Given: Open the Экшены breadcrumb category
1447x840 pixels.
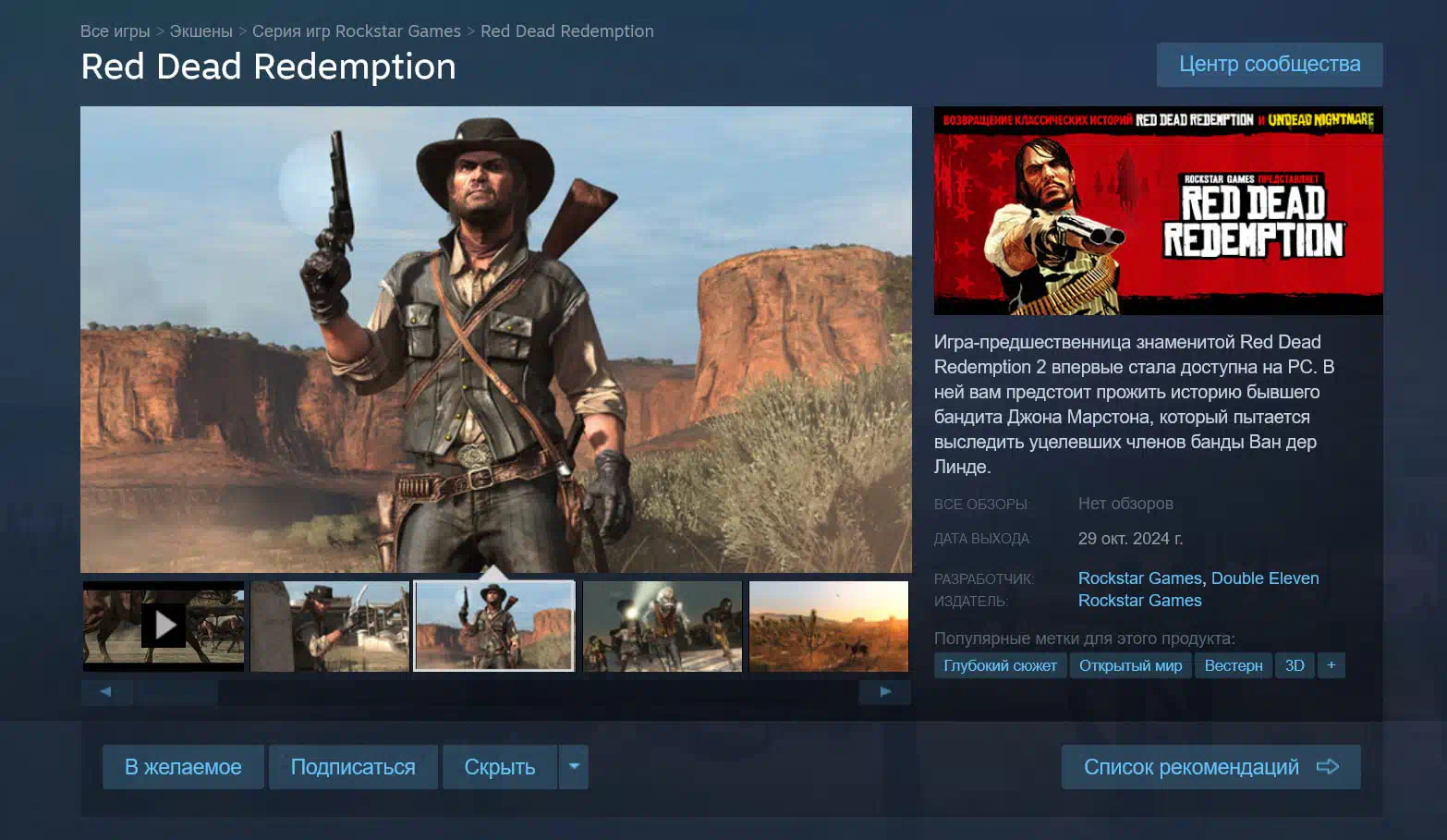Looking at the screenshot, I should 201,31.
